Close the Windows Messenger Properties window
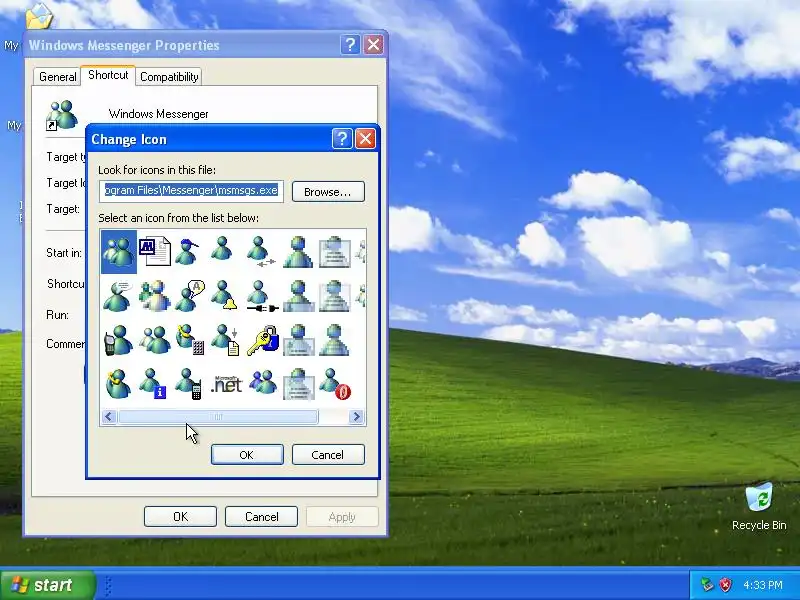Viewport: 800px width, 600px height. point(373,45)
